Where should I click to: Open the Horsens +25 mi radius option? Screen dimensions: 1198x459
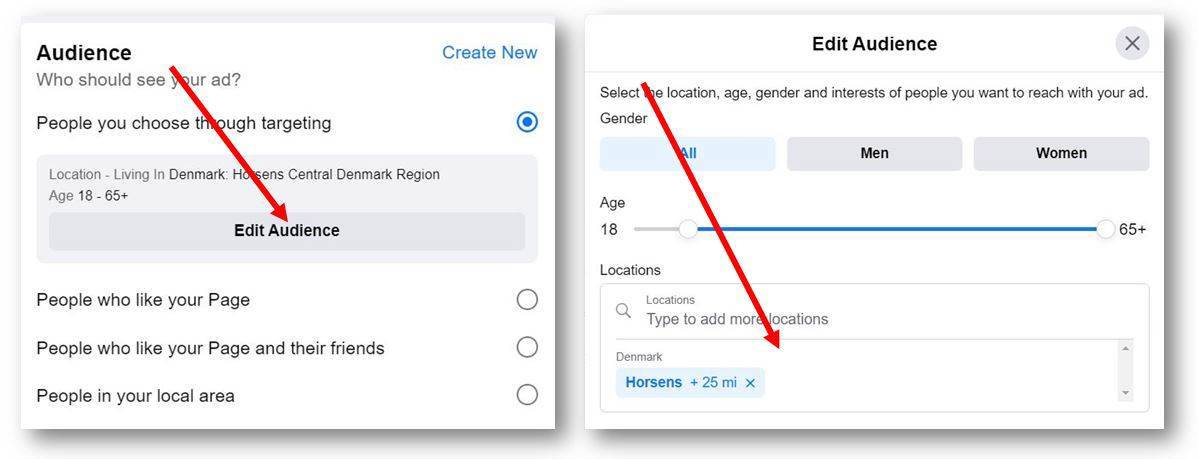[714, 383]
